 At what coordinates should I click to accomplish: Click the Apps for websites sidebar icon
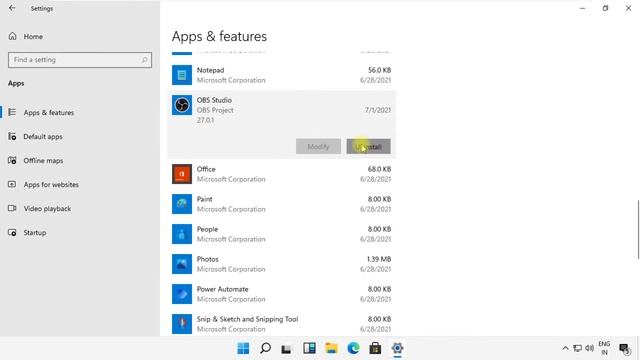[12, 184]
